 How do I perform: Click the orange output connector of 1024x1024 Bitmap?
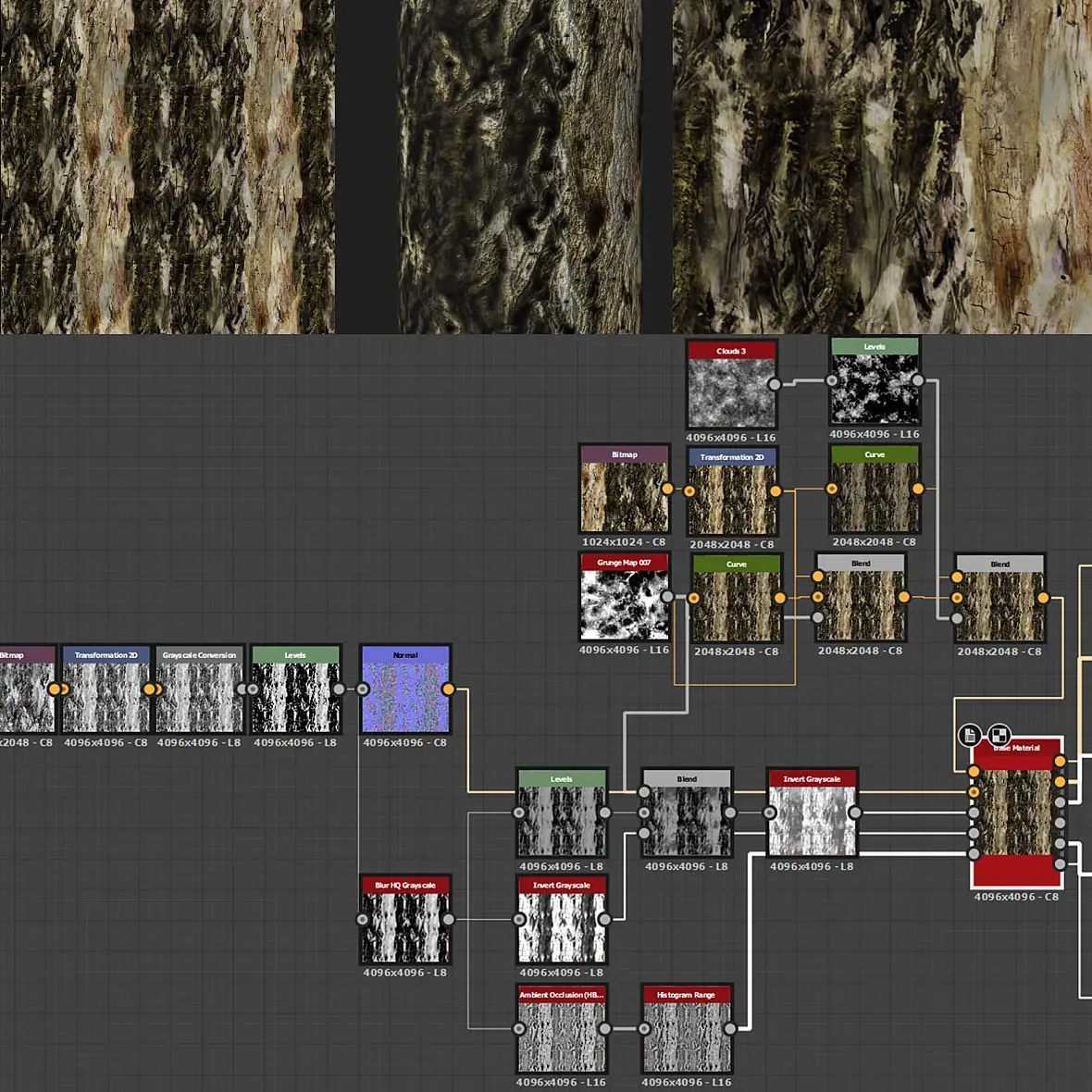(x=667, y=489)
